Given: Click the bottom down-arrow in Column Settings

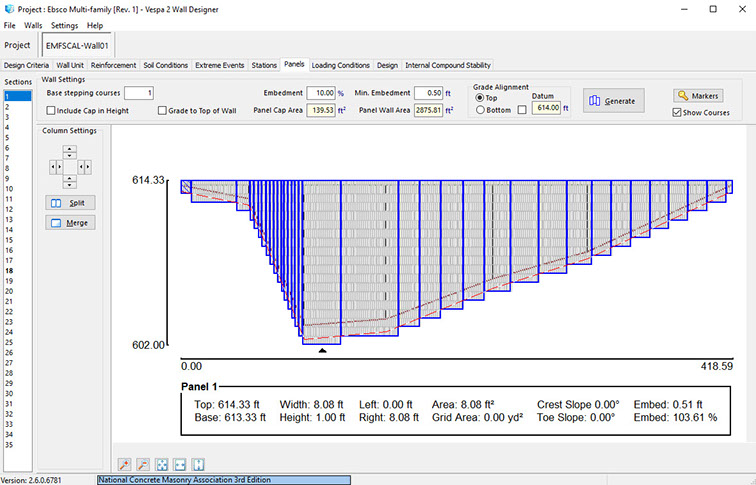Looking at the screenshot, I should (x=69, y=182).
